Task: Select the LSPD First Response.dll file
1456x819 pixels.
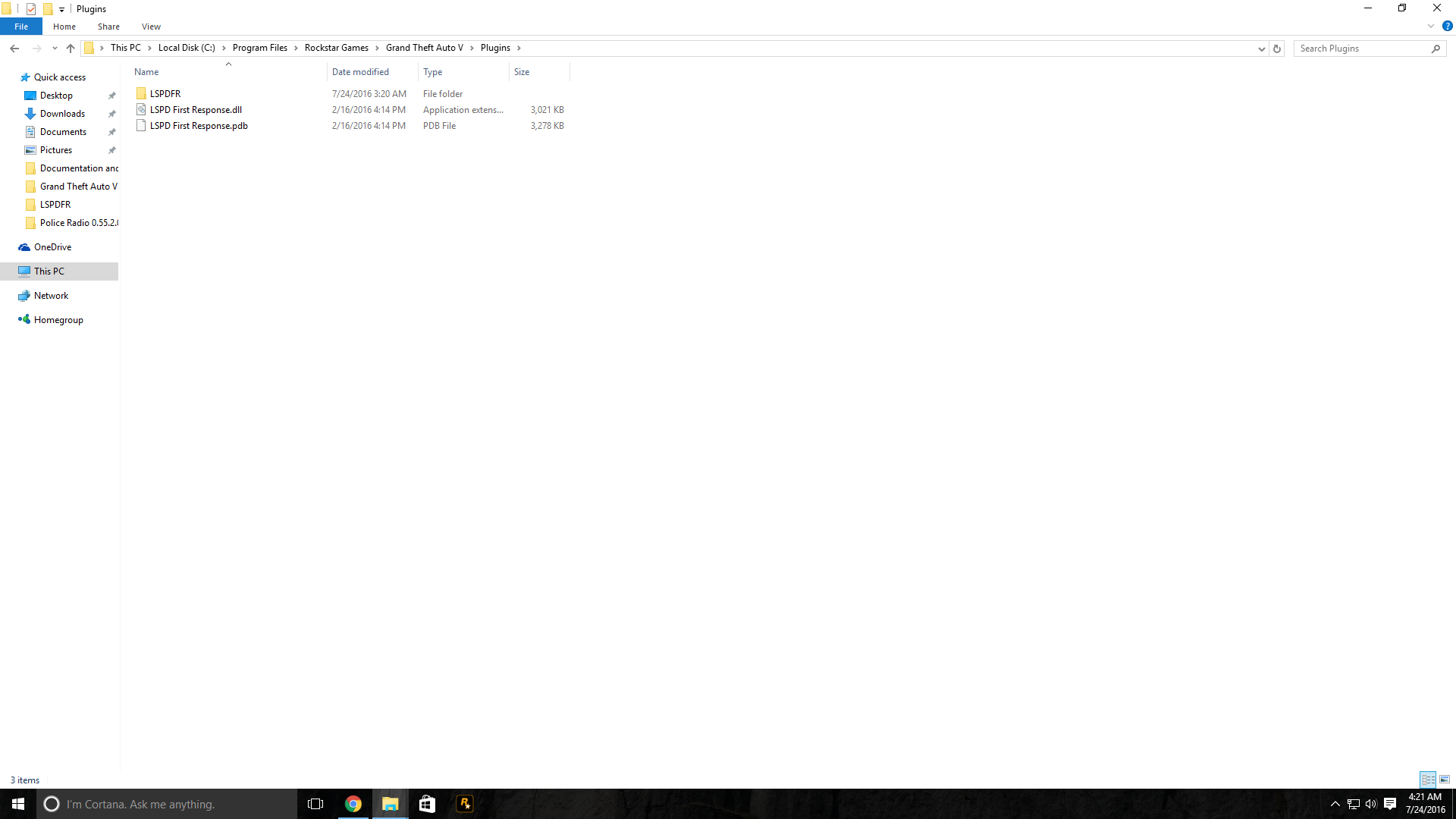Action: [x=196, y=110]
